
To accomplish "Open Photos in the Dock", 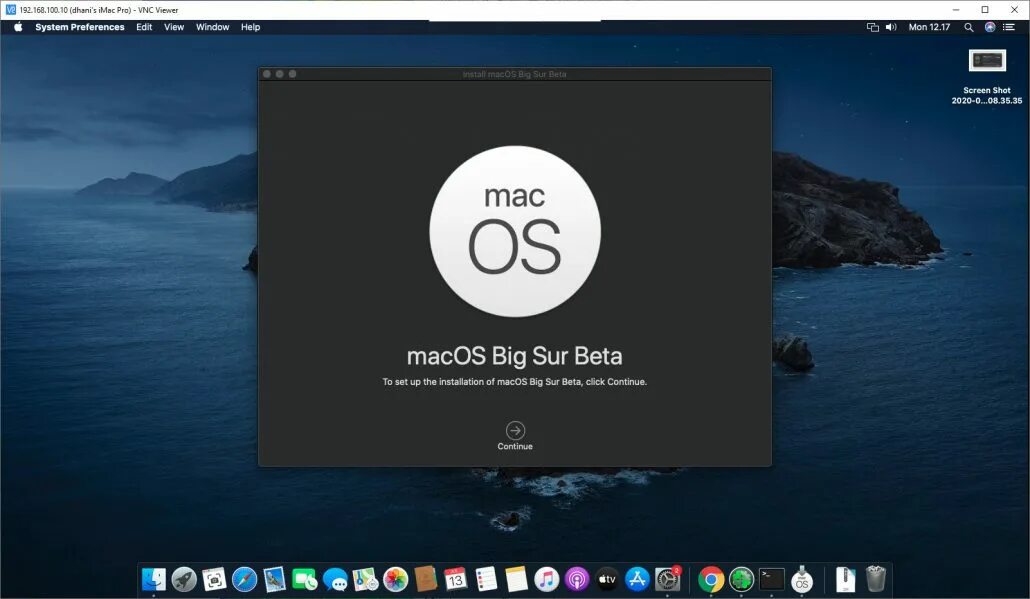I will (395, 579).
